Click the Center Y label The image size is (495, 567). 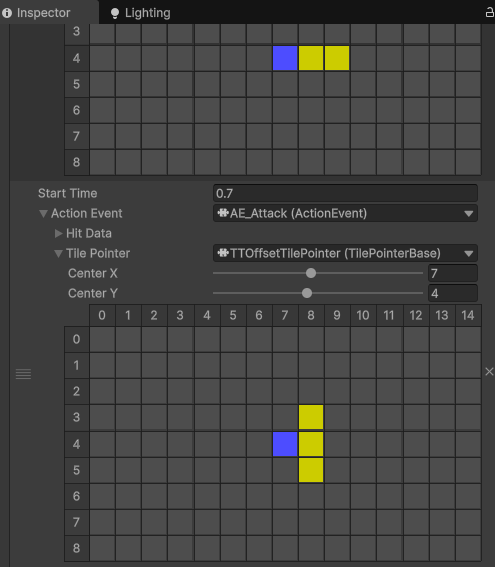click(x=93, y=293)
